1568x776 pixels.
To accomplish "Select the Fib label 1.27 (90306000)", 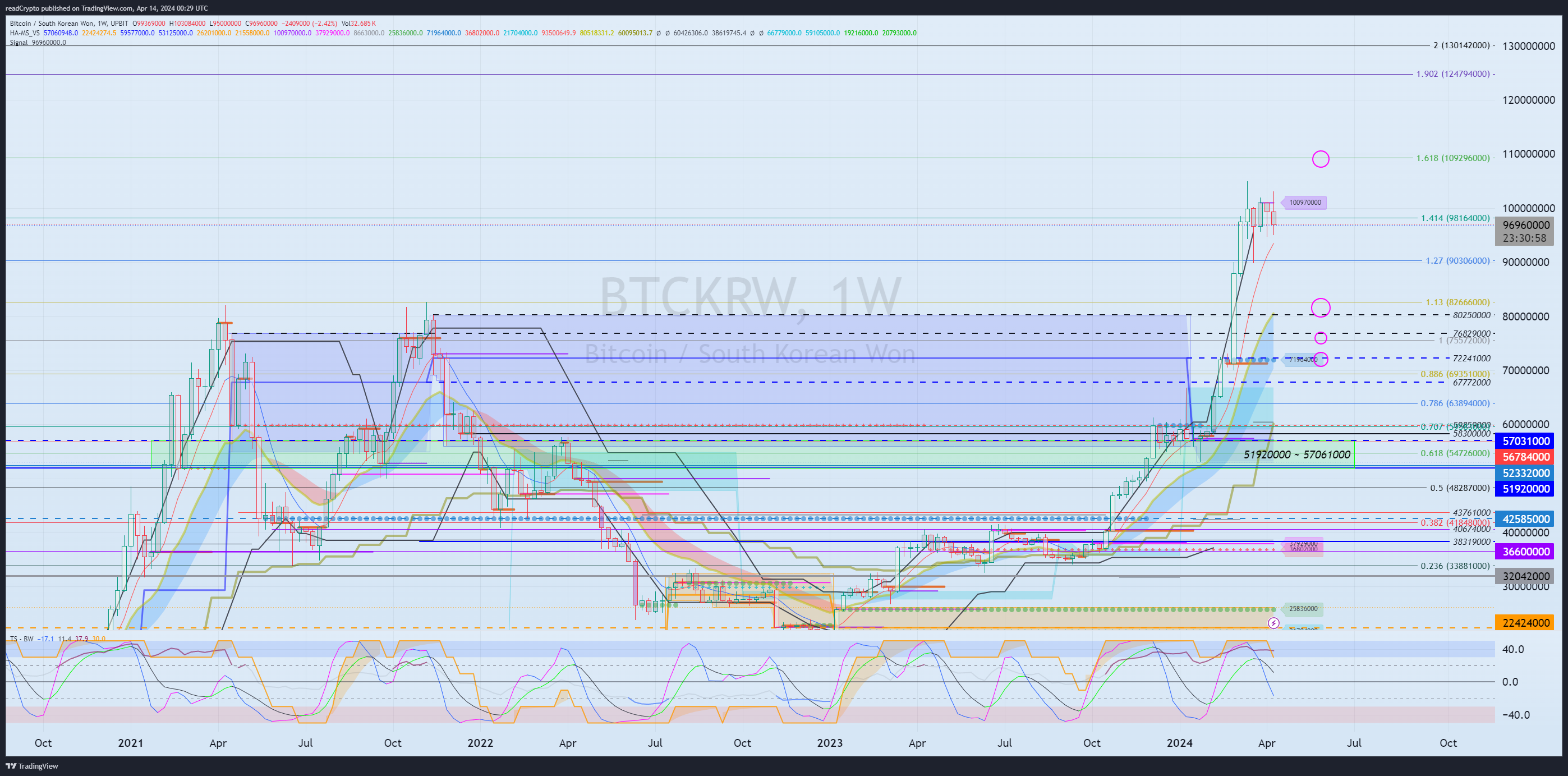I will coord(1458,260).
